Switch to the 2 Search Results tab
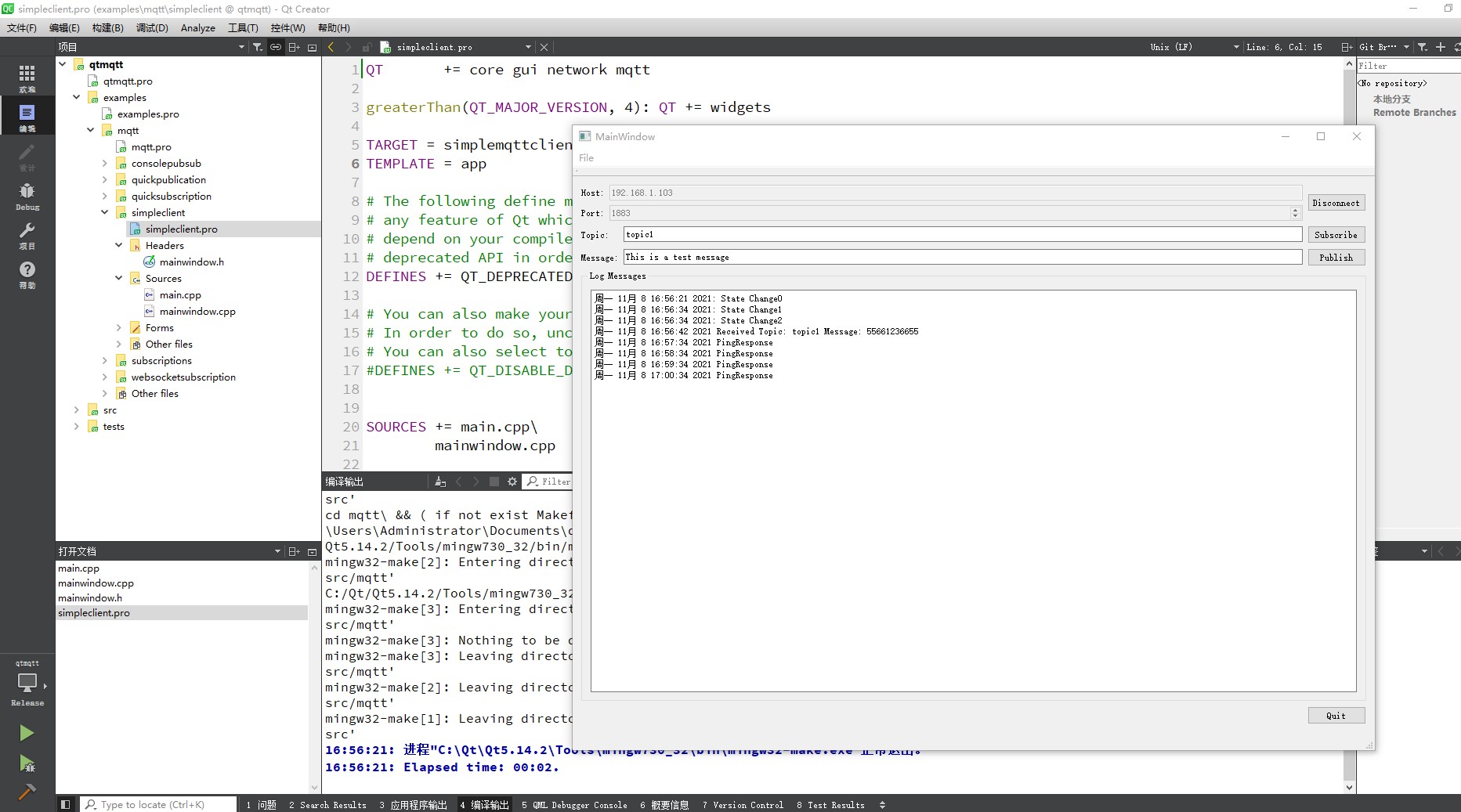Viewport: 1461px width, 812px height. 327,804
